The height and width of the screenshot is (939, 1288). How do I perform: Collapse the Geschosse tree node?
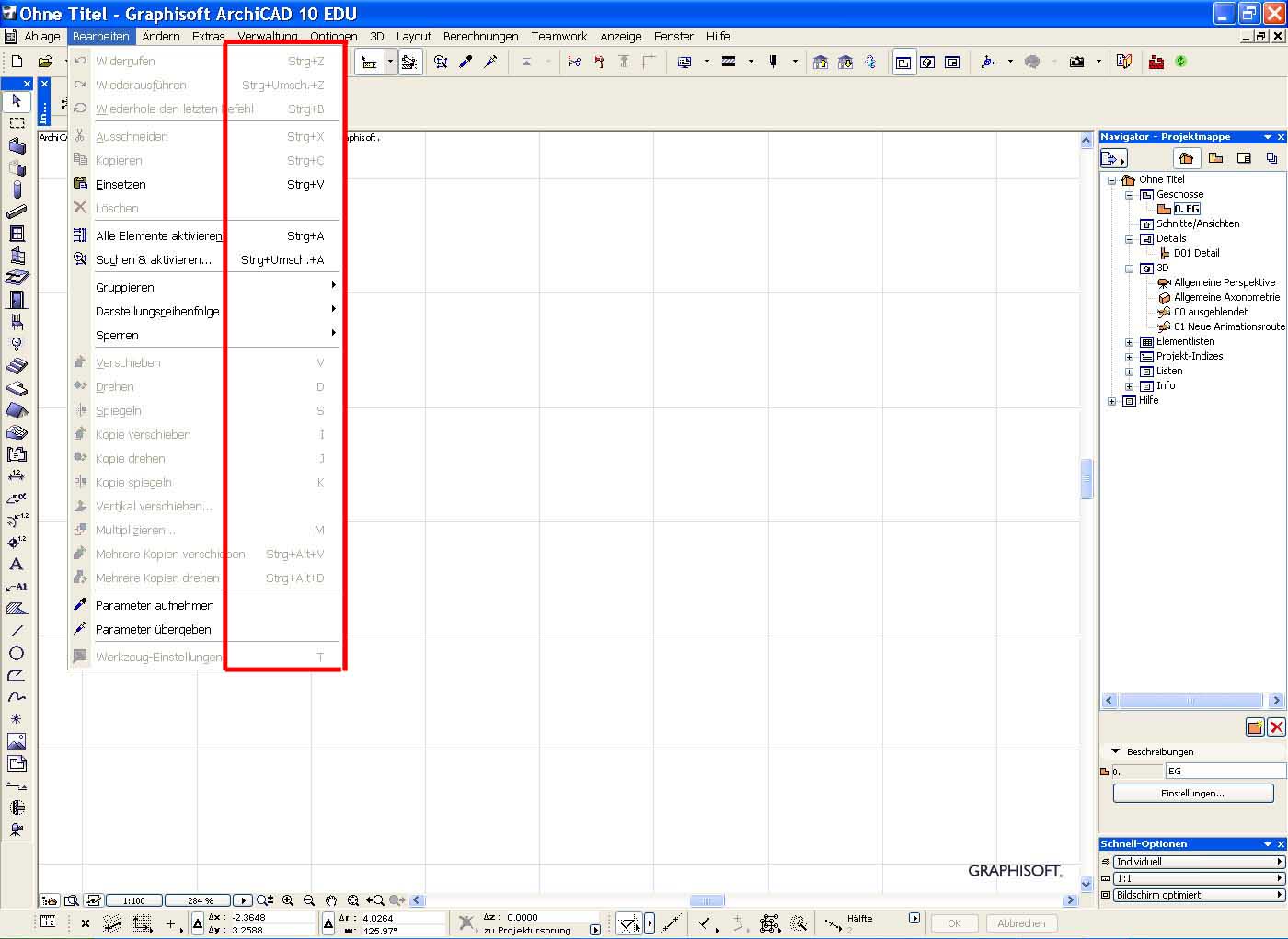point(1129,195)
